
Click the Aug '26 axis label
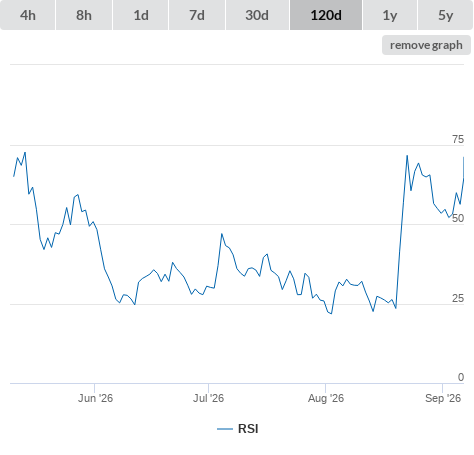[326, 398]
